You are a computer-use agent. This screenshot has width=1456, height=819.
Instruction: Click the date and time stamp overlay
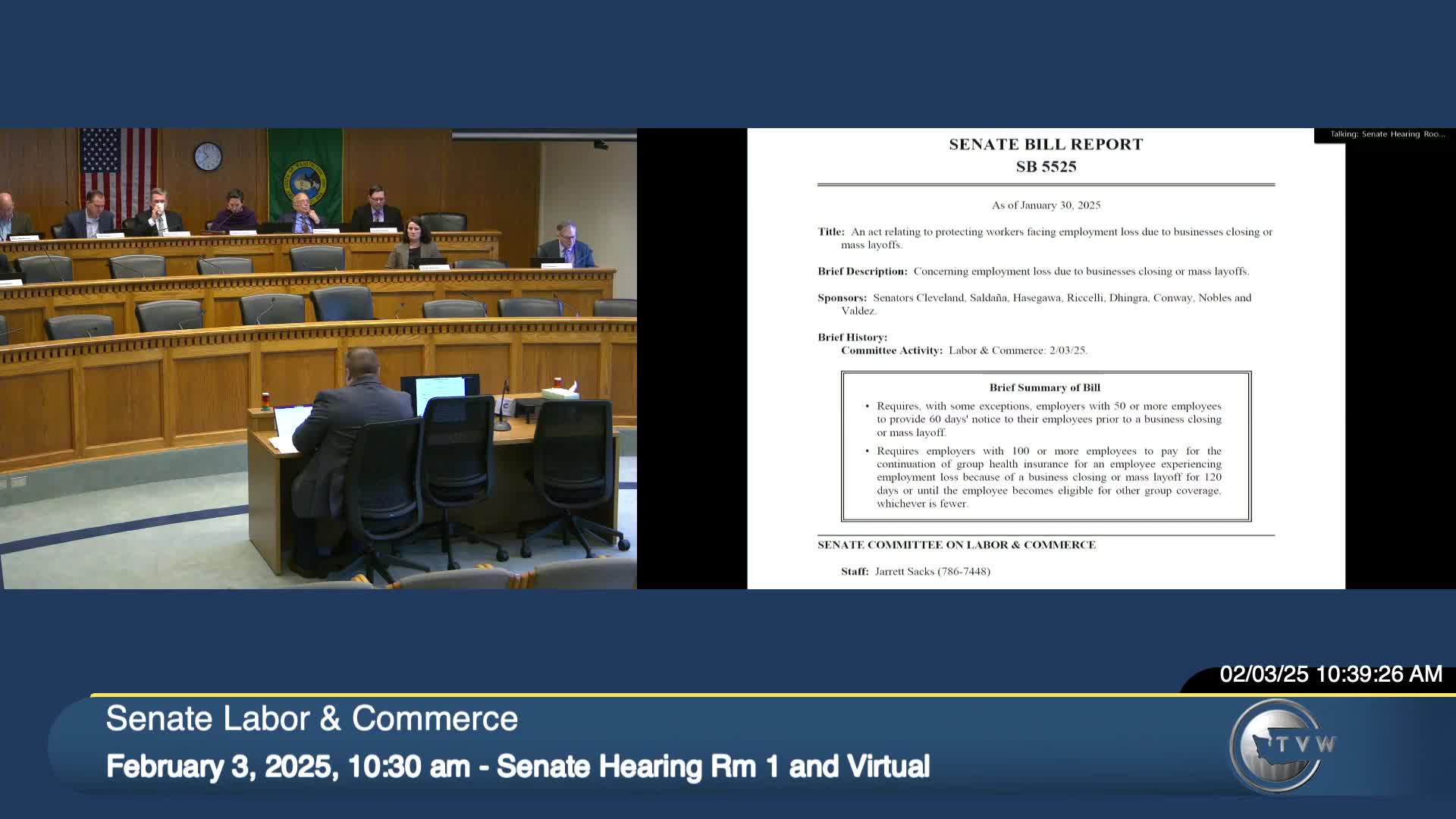tap(1330, 674)
